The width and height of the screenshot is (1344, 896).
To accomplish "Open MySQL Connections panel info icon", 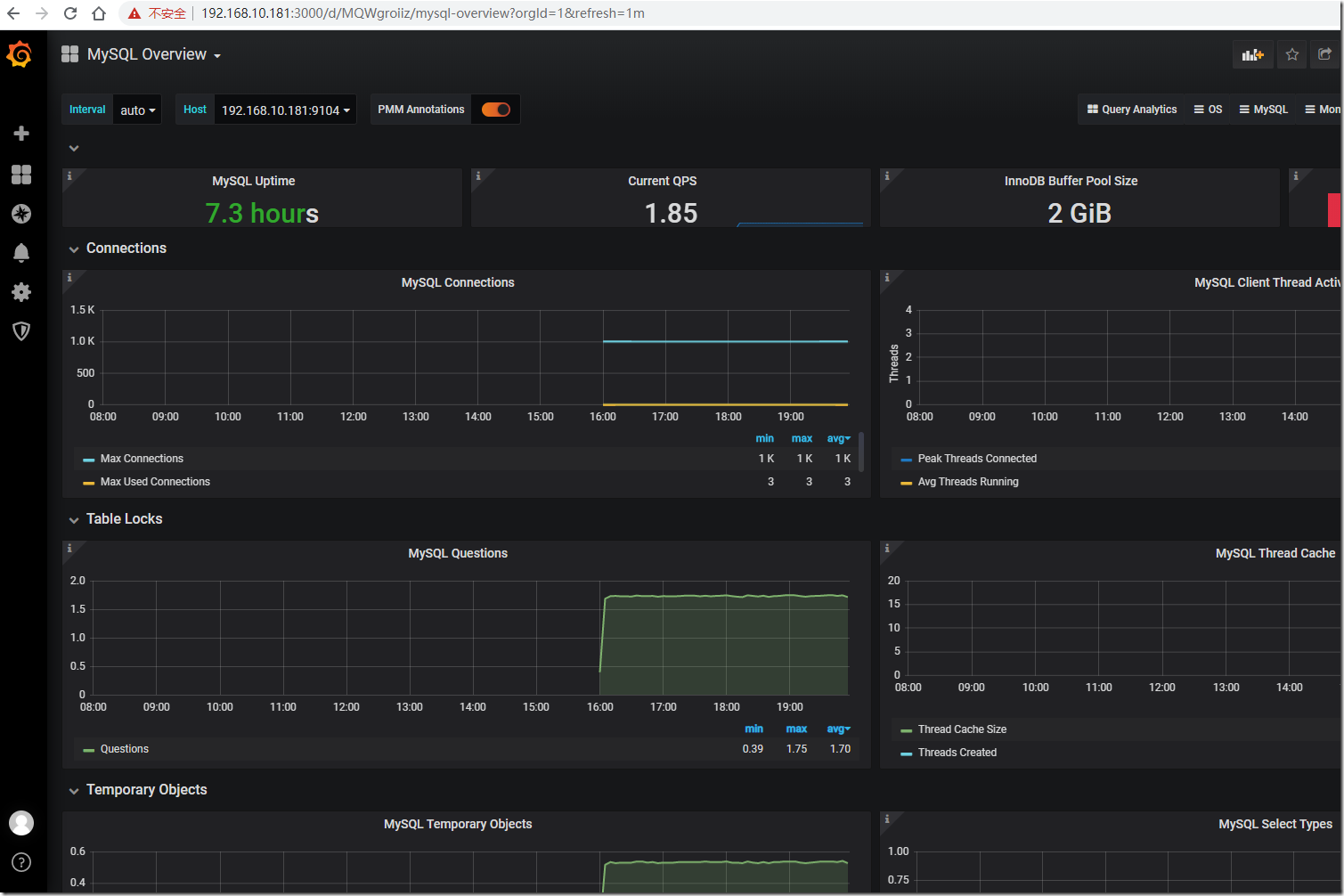I will 69,277.
